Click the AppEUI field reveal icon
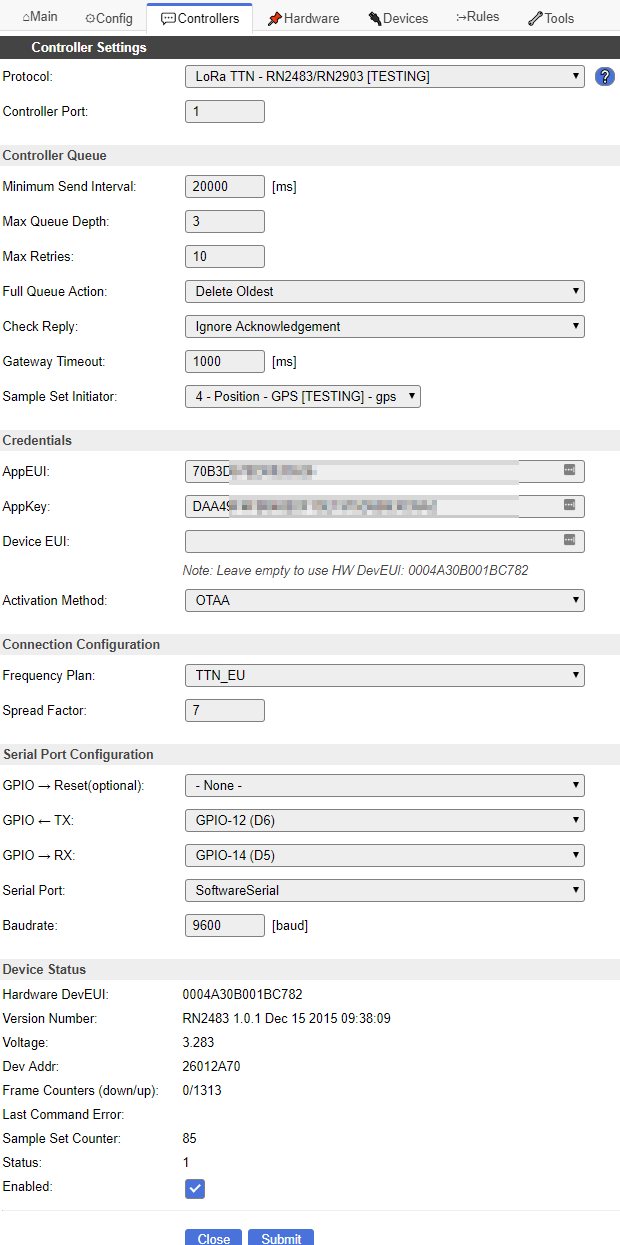 (569, 469)
